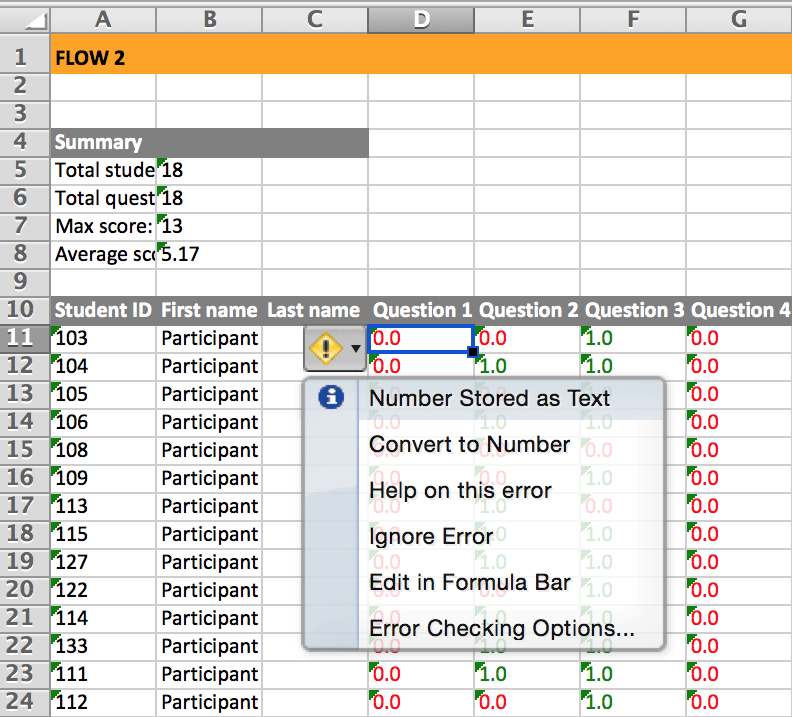Open Error Checking Options

[501, 628]
